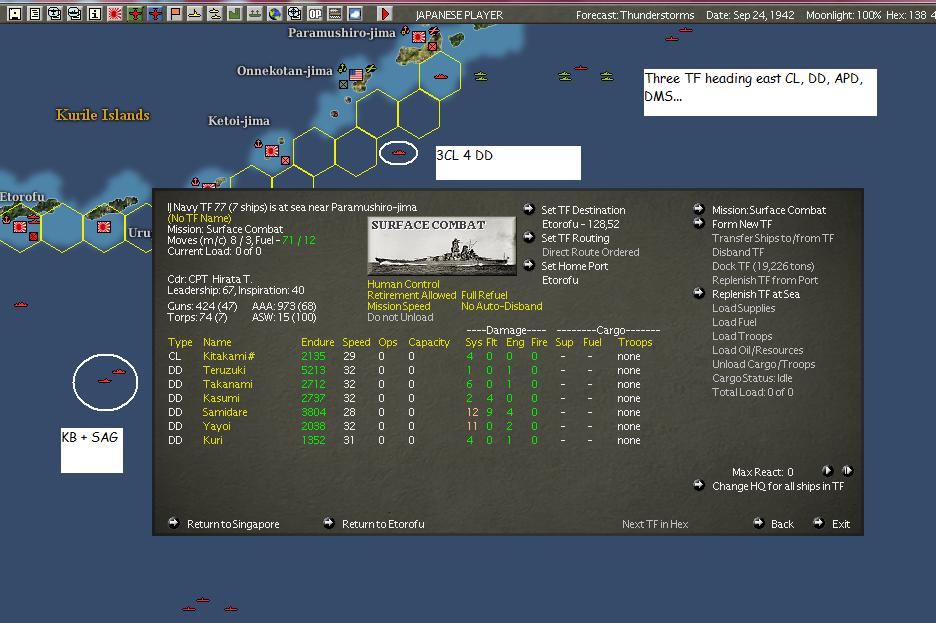Click arrow beside Set TF Routing
Screen dimensions: 936x623
tap(529, 237)
